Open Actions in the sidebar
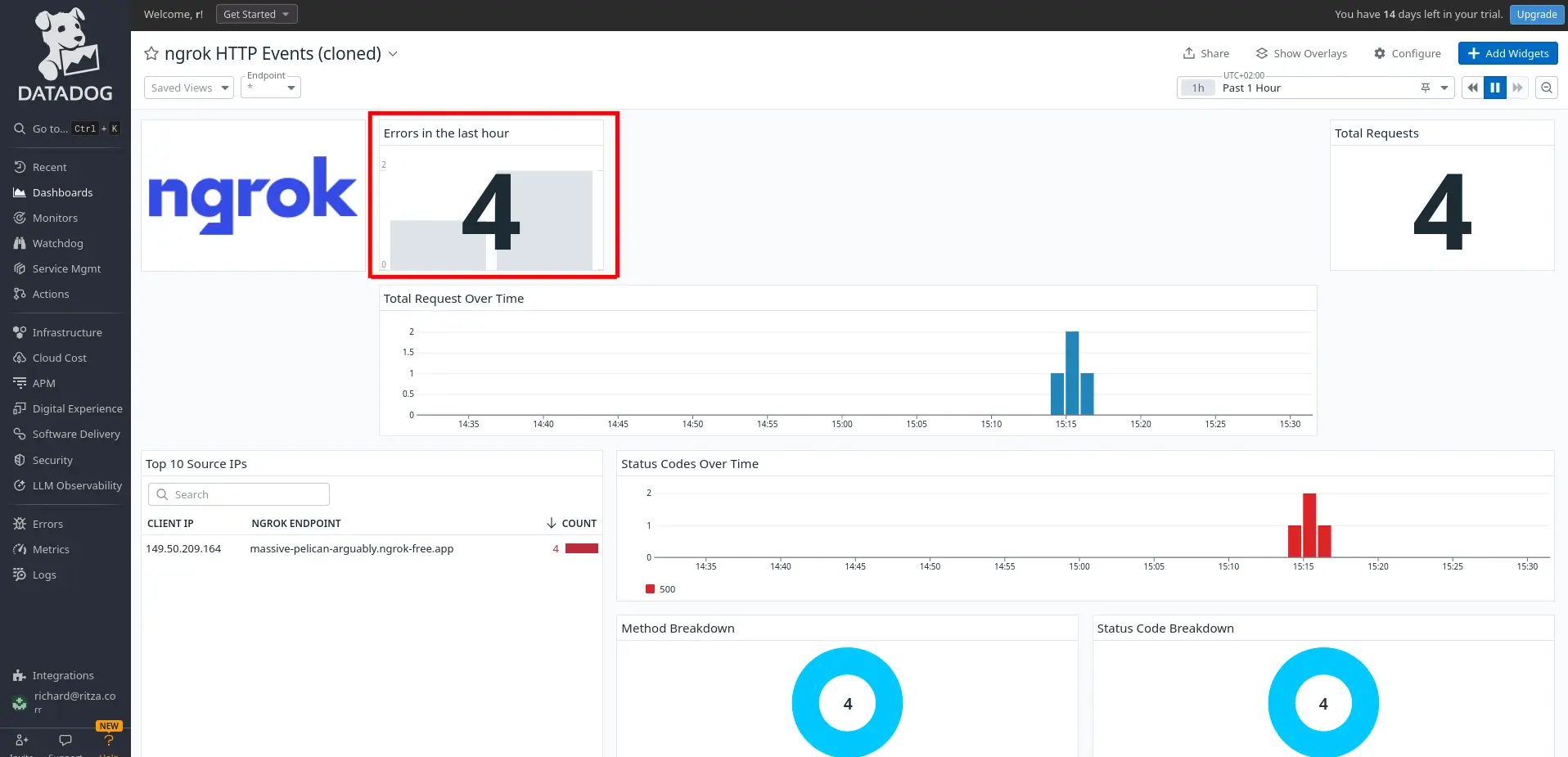The height and width of the screenshot is (757, 1568). (x=51, y=294)
